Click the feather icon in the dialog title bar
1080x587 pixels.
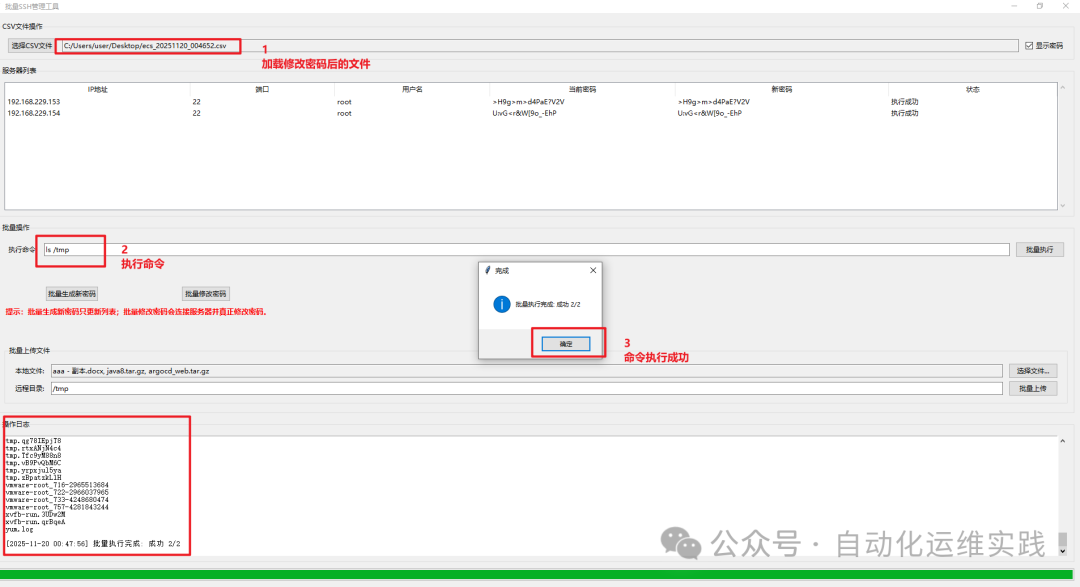pyautogui.click(x=487, y=270)
